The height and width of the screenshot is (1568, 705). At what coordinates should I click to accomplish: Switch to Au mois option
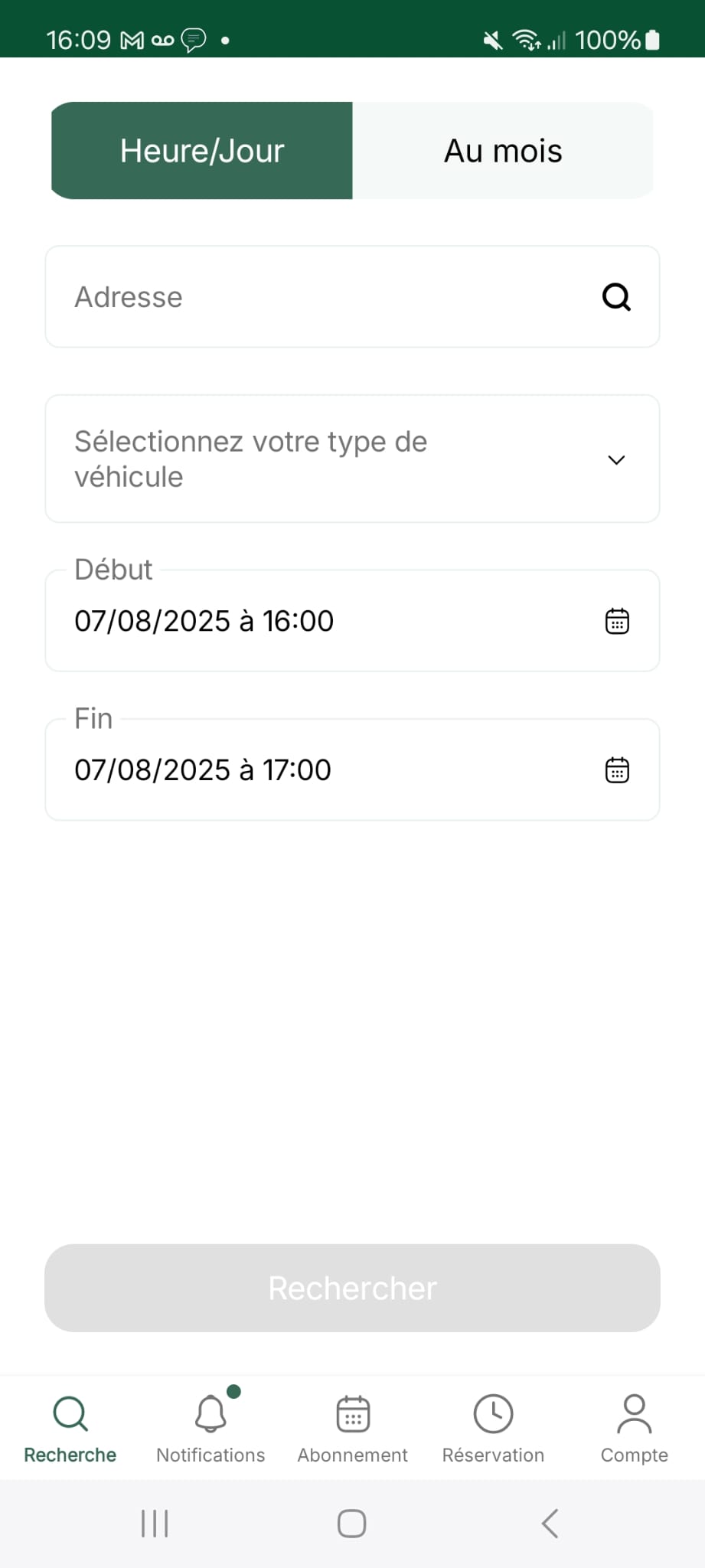(x=503, y=151)
